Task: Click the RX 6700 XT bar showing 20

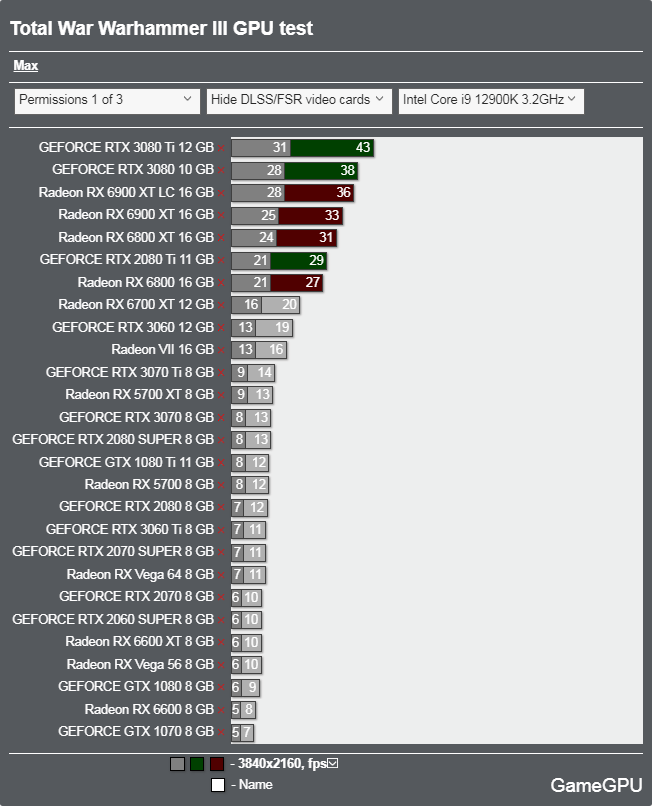Action: point(281,305)
